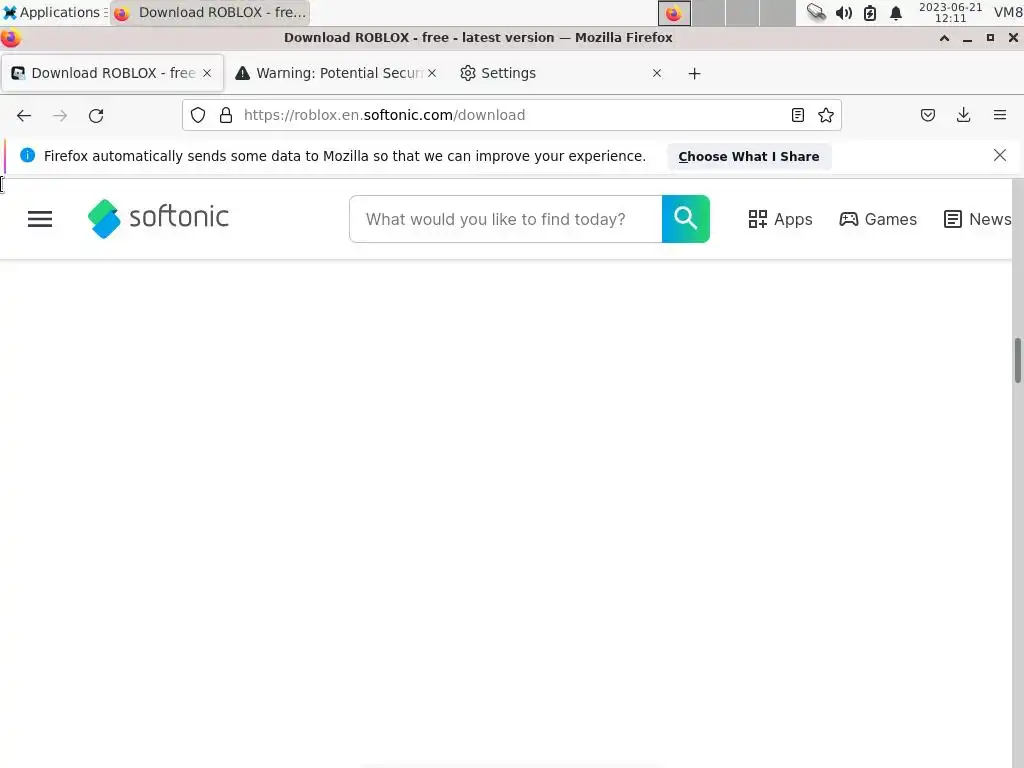Switch to the second workspace

(709, 12)
